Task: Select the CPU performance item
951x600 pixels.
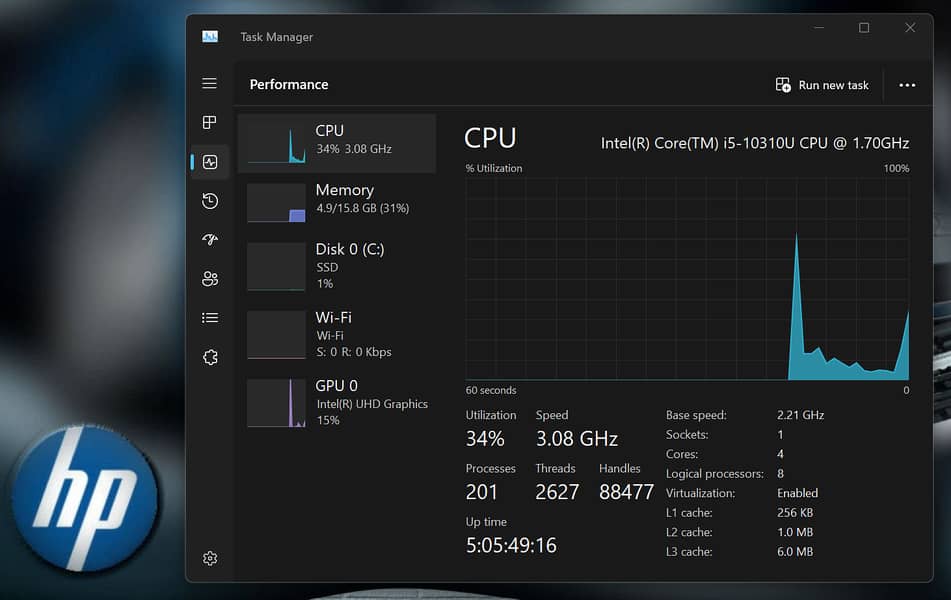Action: pos(337,140)
